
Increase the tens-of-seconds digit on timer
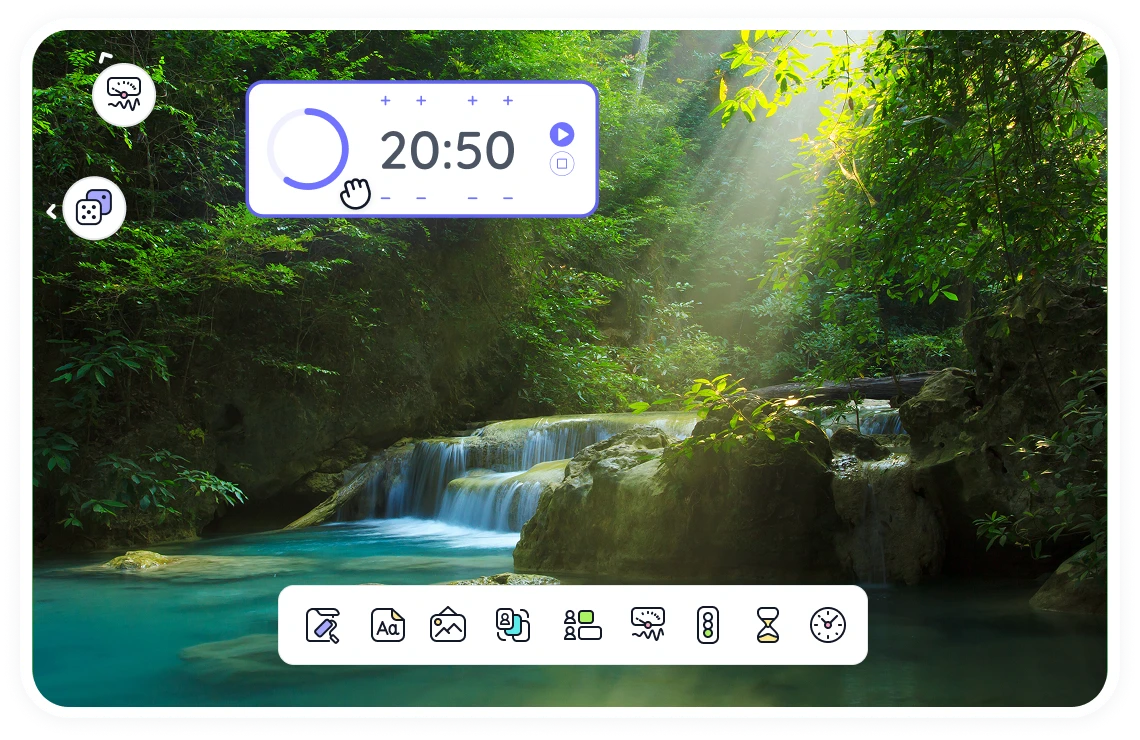(473, 100)
